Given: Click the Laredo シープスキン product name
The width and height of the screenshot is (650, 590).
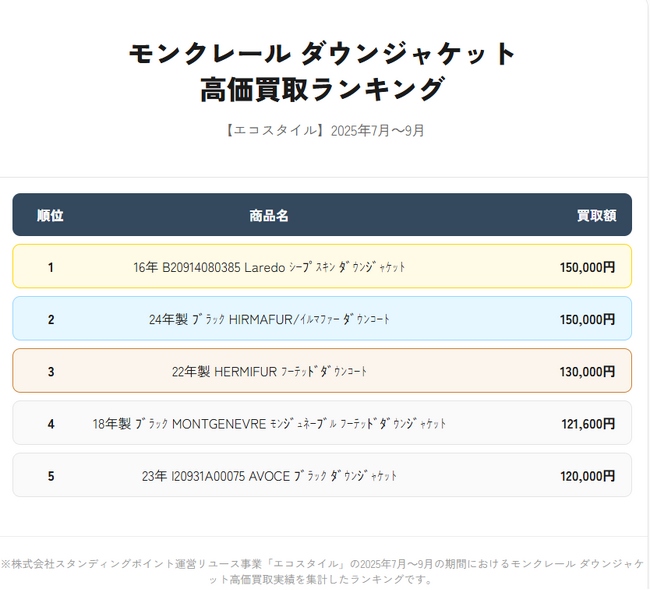Looking at the screenshot, I should click(x=269, y=267).
